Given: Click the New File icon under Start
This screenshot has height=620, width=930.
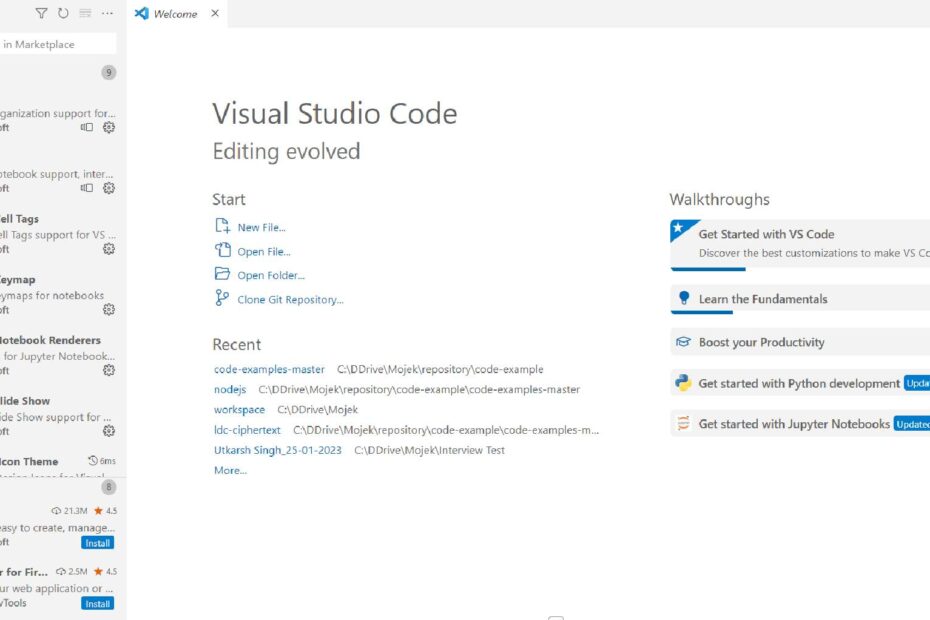Looking at the screenshot, I should tap(222, 227).
